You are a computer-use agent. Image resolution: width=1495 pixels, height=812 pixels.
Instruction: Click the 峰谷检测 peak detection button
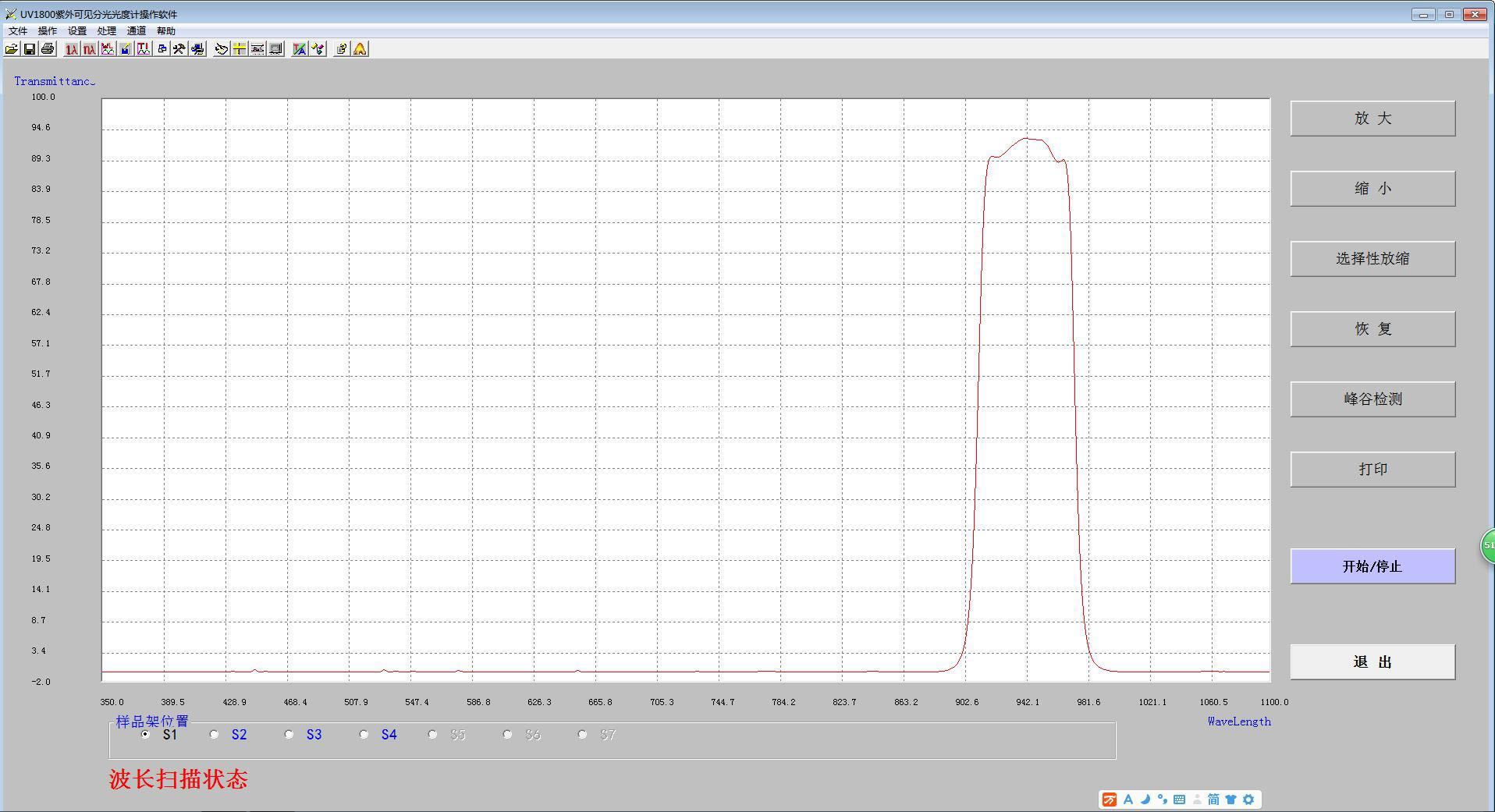(1372, 399)
